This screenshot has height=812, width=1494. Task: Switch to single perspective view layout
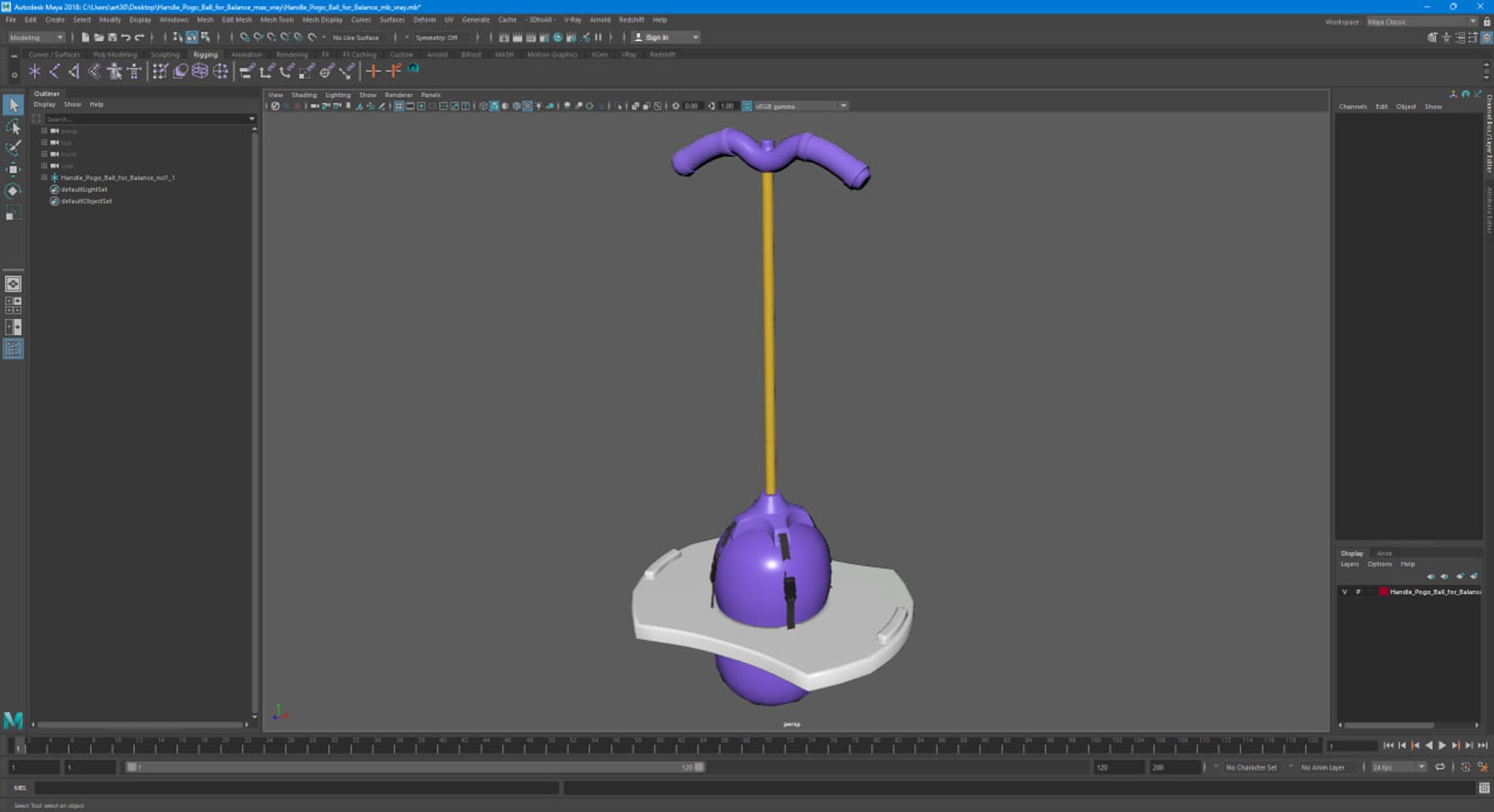click(13, 285)
